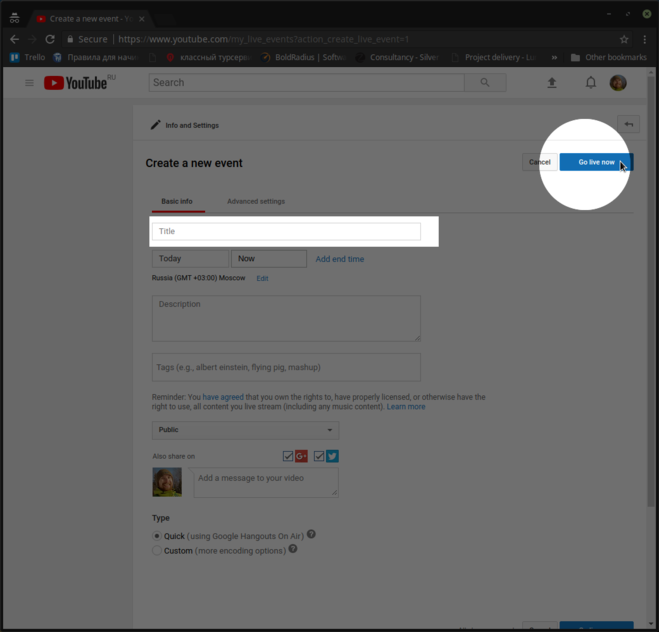Open the notifications bell
This screenshot has width=659, height=632.
click(590, 83)
